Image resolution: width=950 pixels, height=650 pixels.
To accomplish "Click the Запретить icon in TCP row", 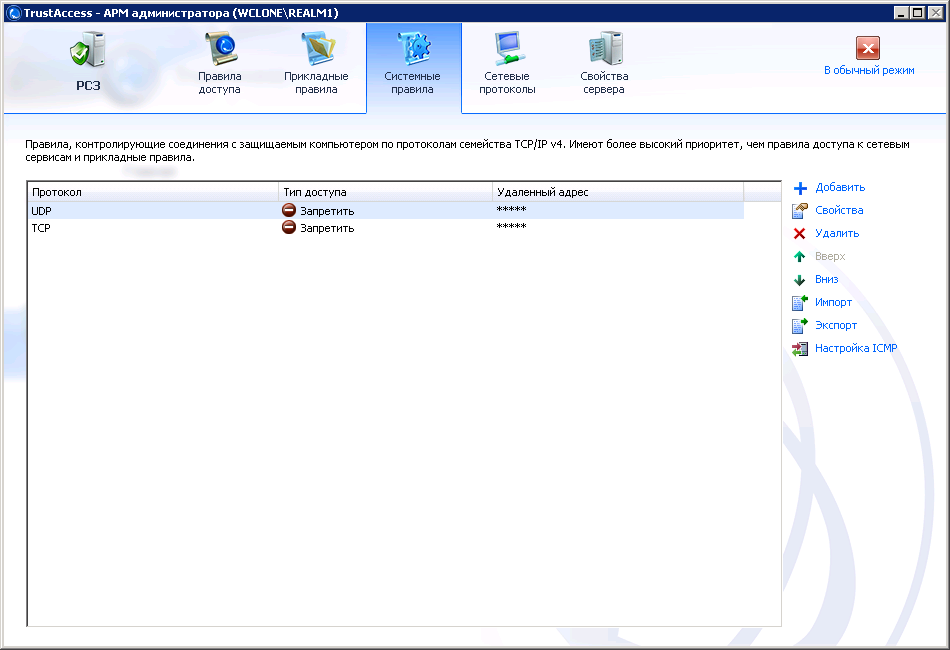I will point(289,228).
